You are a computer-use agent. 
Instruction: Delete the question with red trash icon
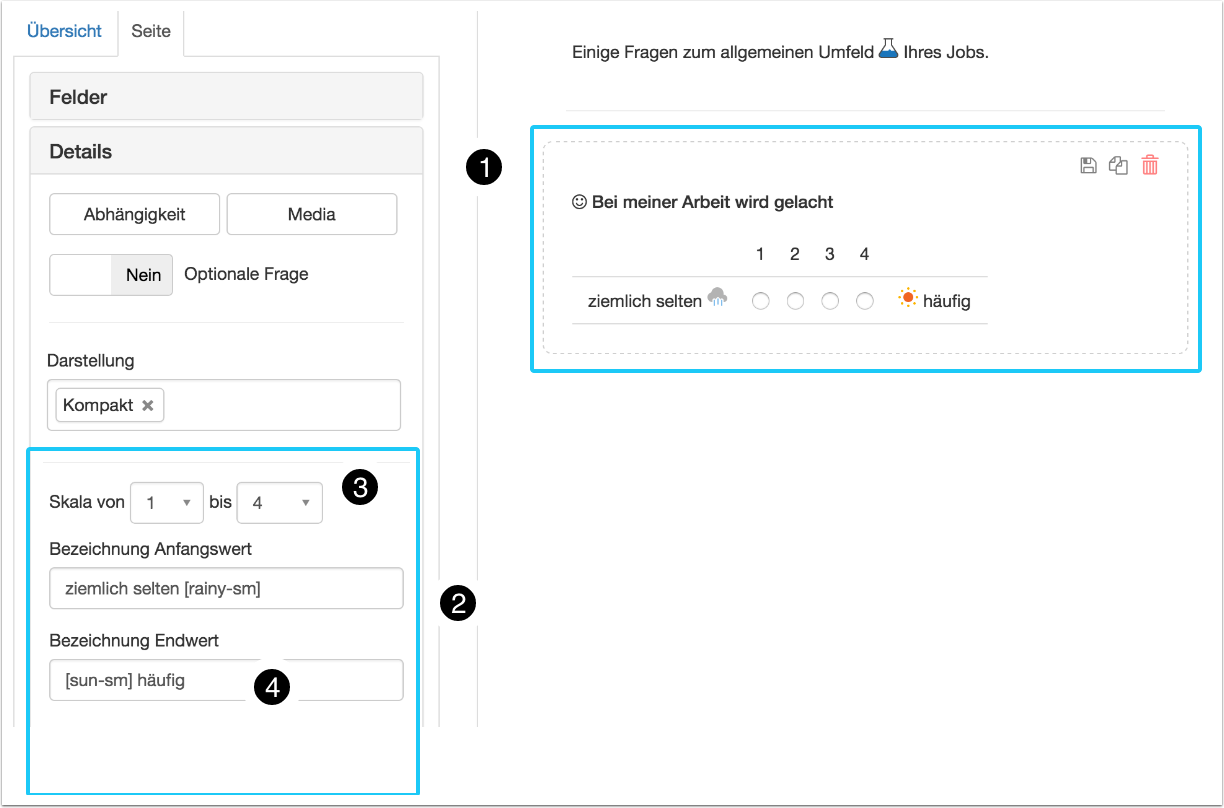click(1150, 166)
